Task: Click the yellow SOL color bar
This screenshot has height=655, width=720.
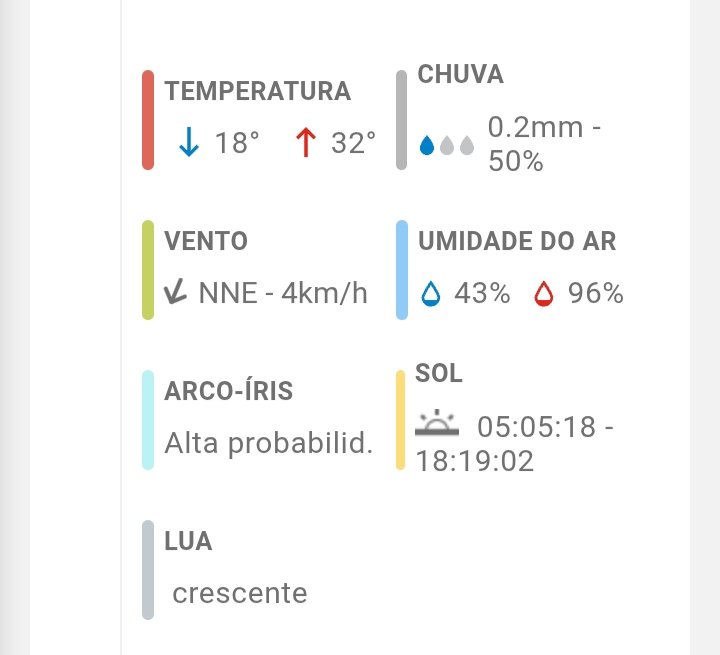Action: 400,418
